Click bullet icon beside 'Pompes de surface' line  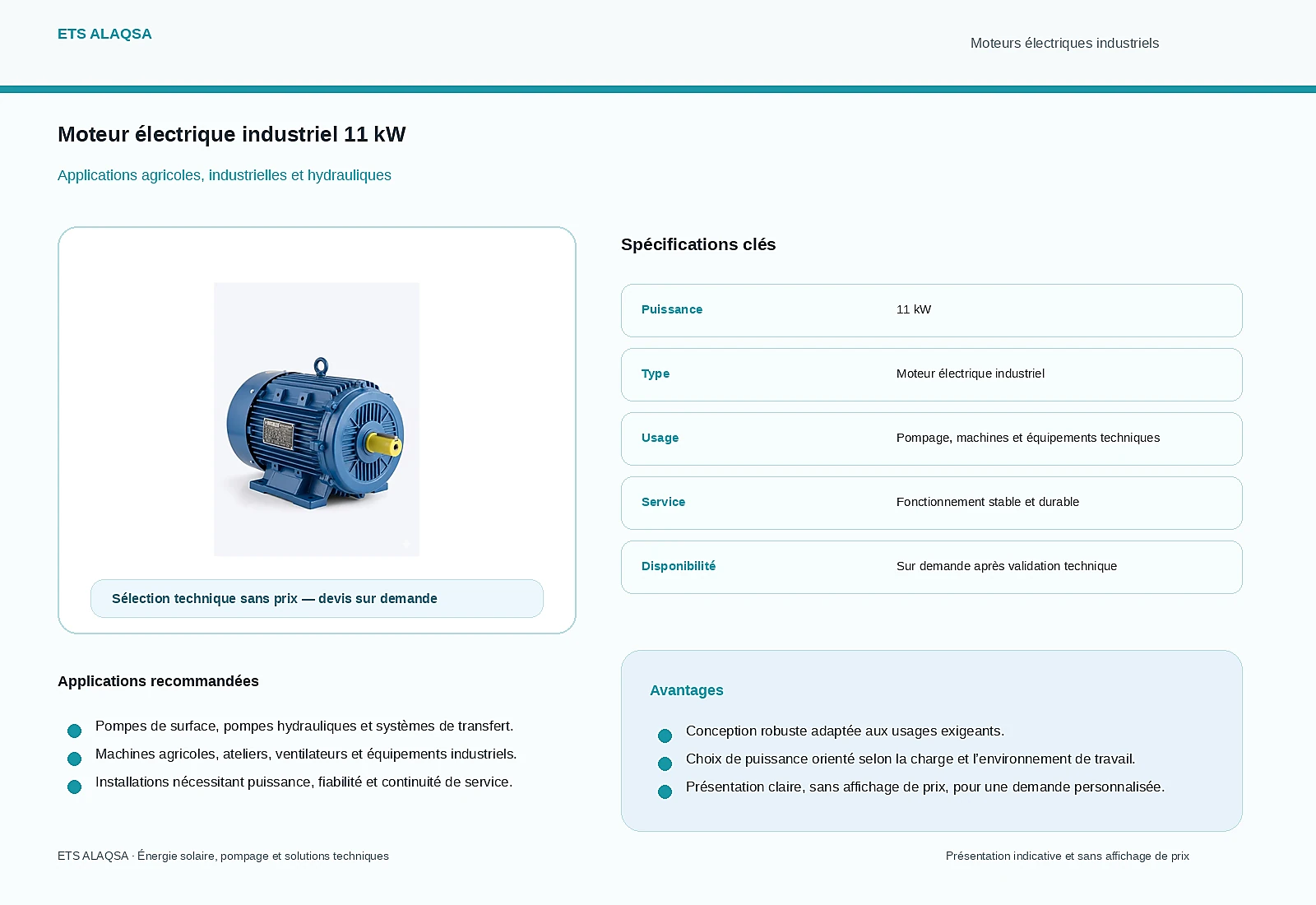click(x=75, y=731)
